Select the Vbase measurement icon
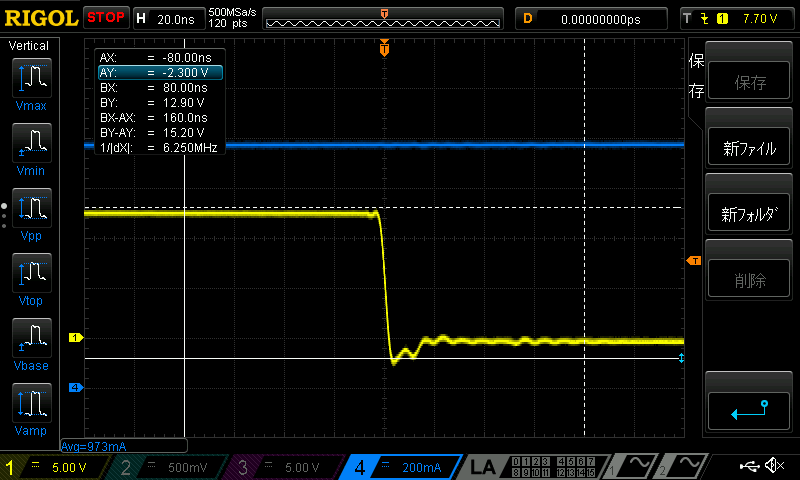 tap(32, 338)
